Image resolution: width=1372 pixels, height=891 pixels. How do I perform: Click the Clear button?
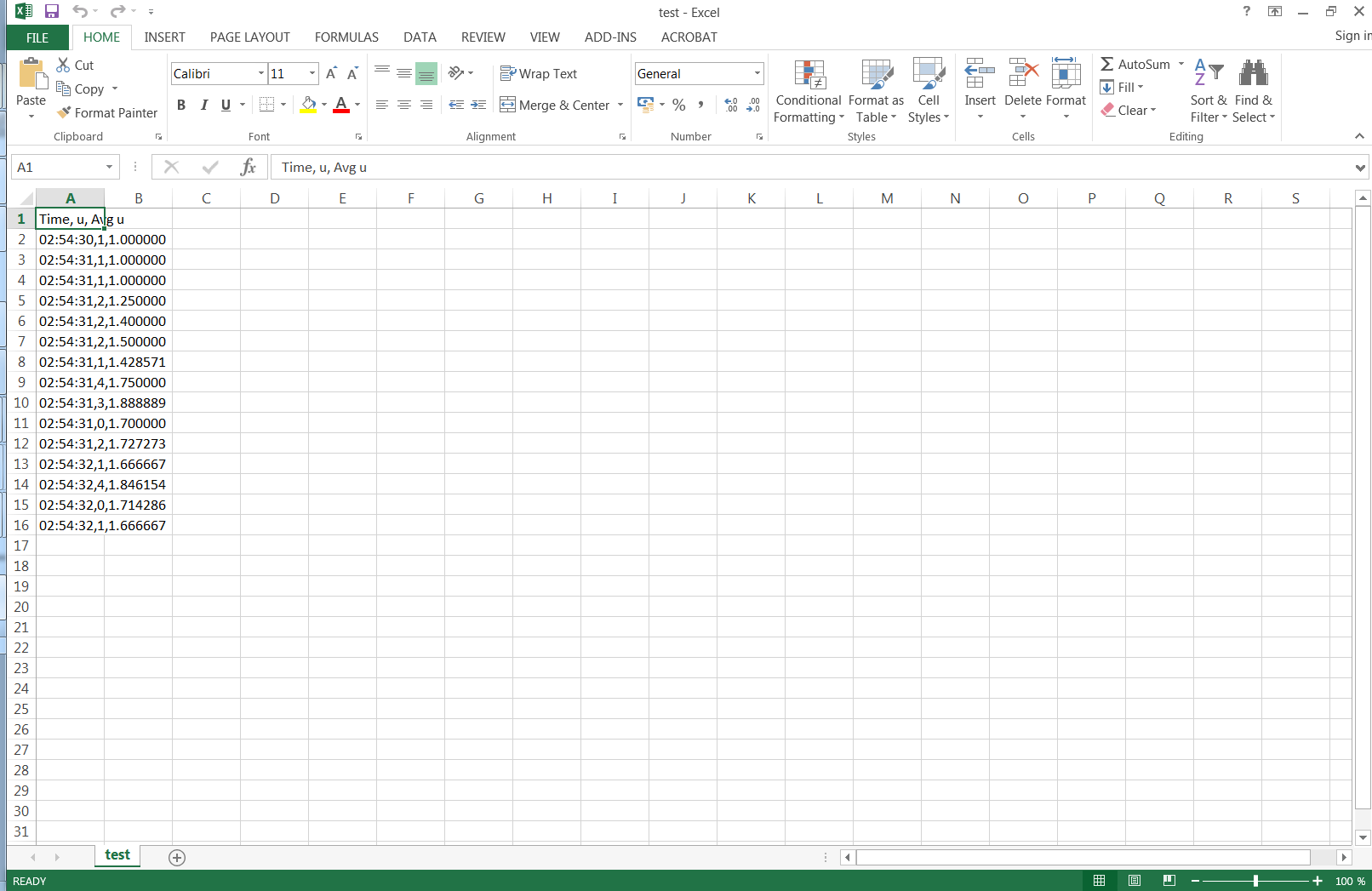pos(1129,110)
